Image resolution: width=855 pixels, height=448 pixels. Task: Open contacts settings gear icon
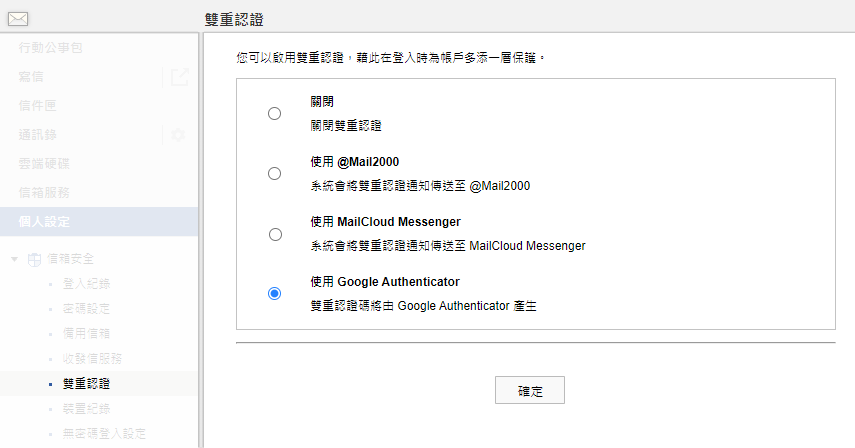click(178, 135)
